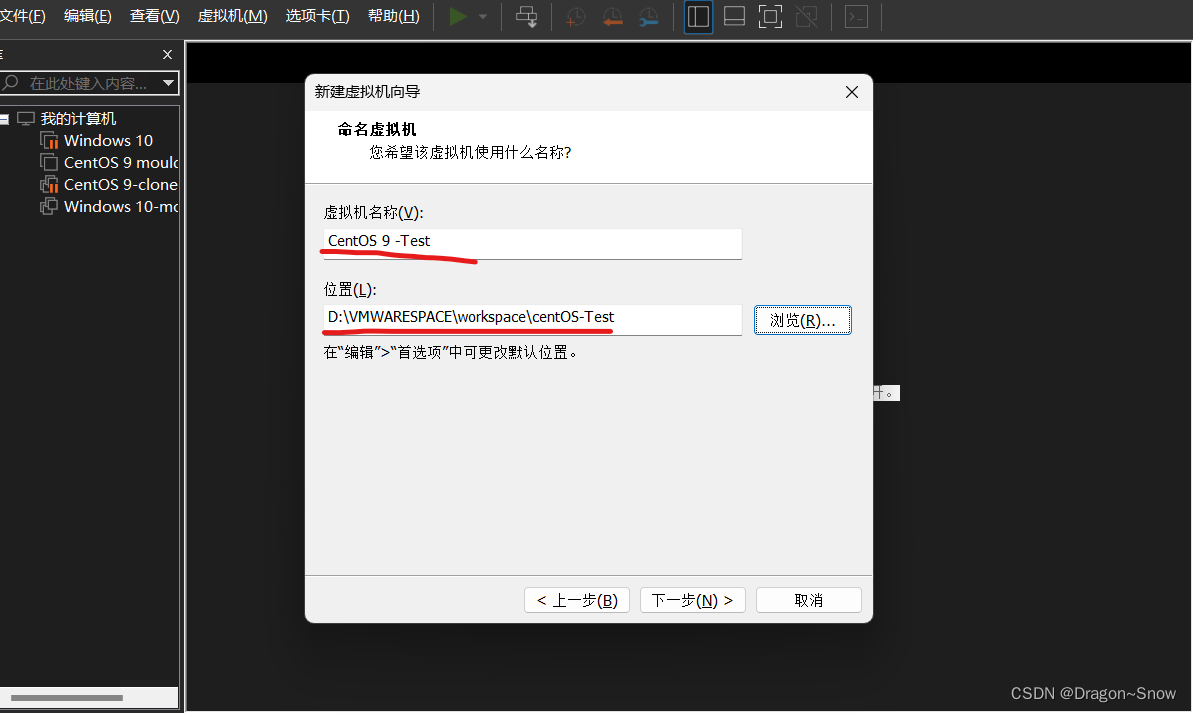The height and width of the screenshot is (713, 1193).
Task: Select the CentOS 9-clone virtual machine
Action: pyautogui.click(x=121, y=185)
